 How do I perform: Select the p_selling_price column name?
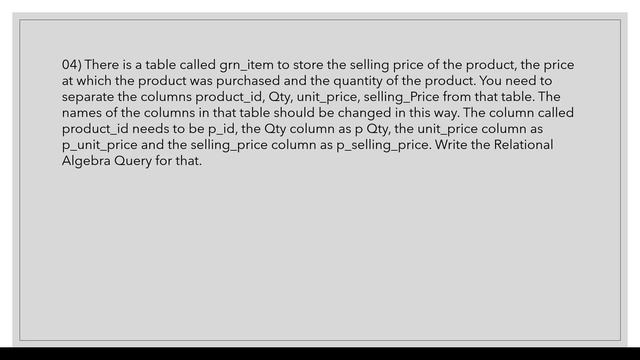pyautogui.click(x=382, y=145)
